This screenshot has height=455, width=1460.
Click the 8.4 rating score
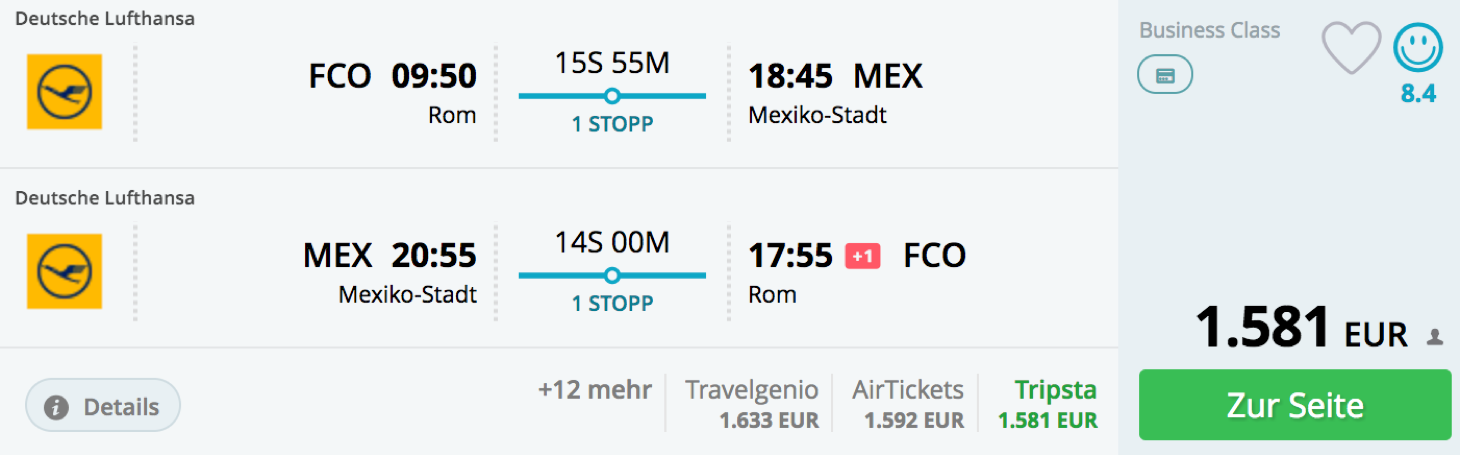click(x=1418, y=94)
